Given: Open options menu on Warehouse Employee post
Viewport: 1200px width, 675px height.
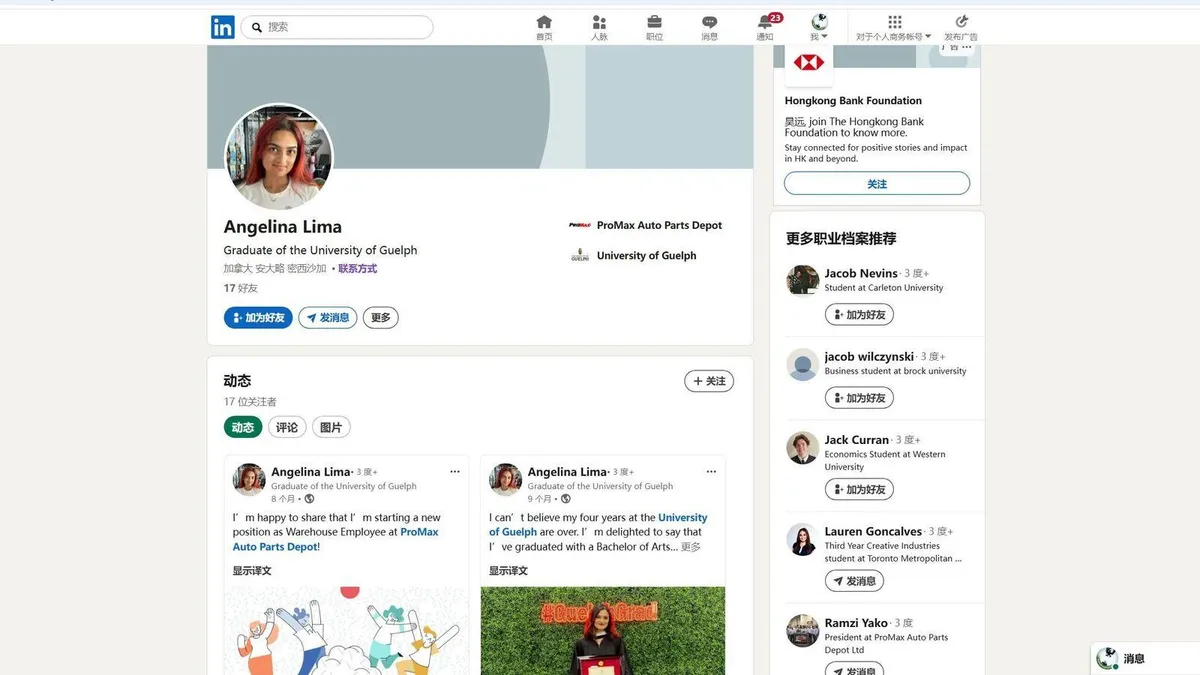Looking at the screenshot, I should [x=455, y=472].
